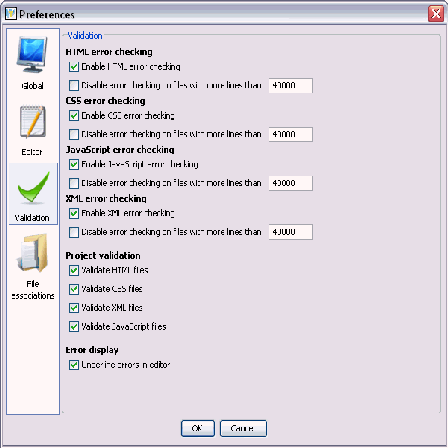Select the Validation green checkmark icon
The height and width of the screenshot is (448, 448).
coord(33,187)
